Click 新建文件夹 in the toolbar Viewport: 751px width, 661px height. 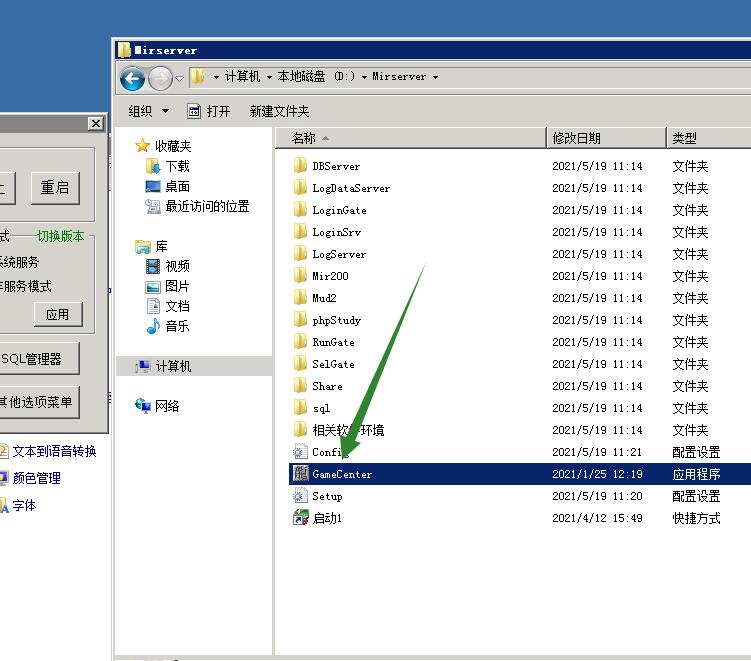[279, 111]
